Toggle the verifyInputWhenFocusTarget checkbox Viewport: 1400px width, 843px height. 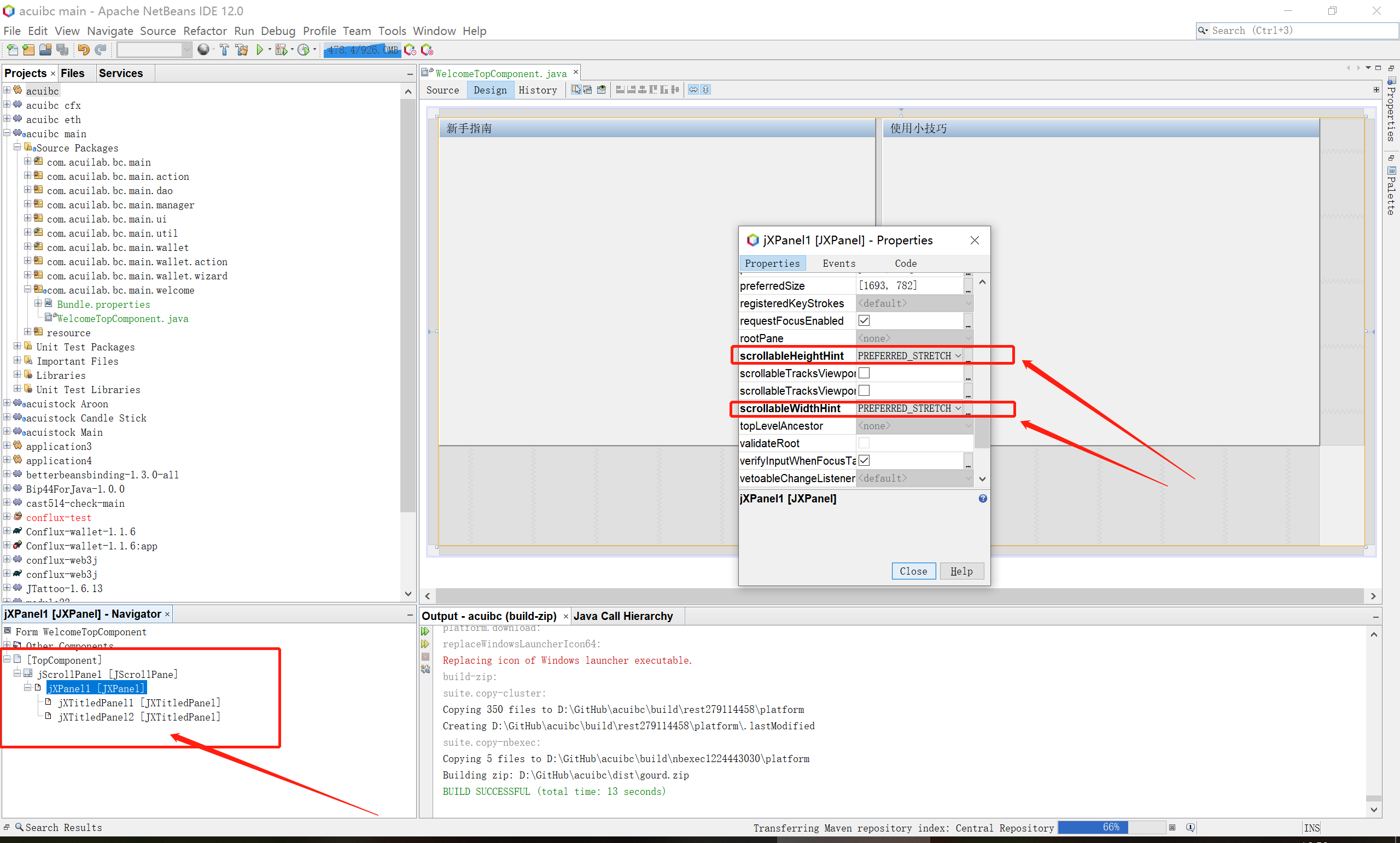pyautogui.click(x=864, y=460)
